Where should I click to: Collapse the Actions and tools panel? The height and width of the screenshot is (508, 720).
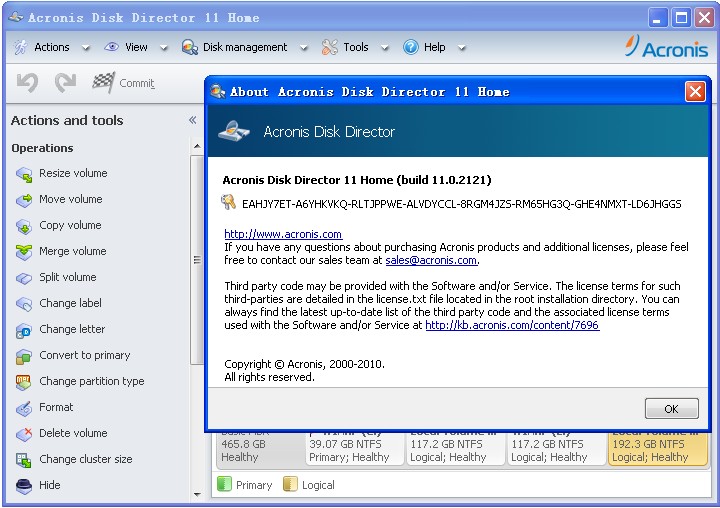pos(192,120)
